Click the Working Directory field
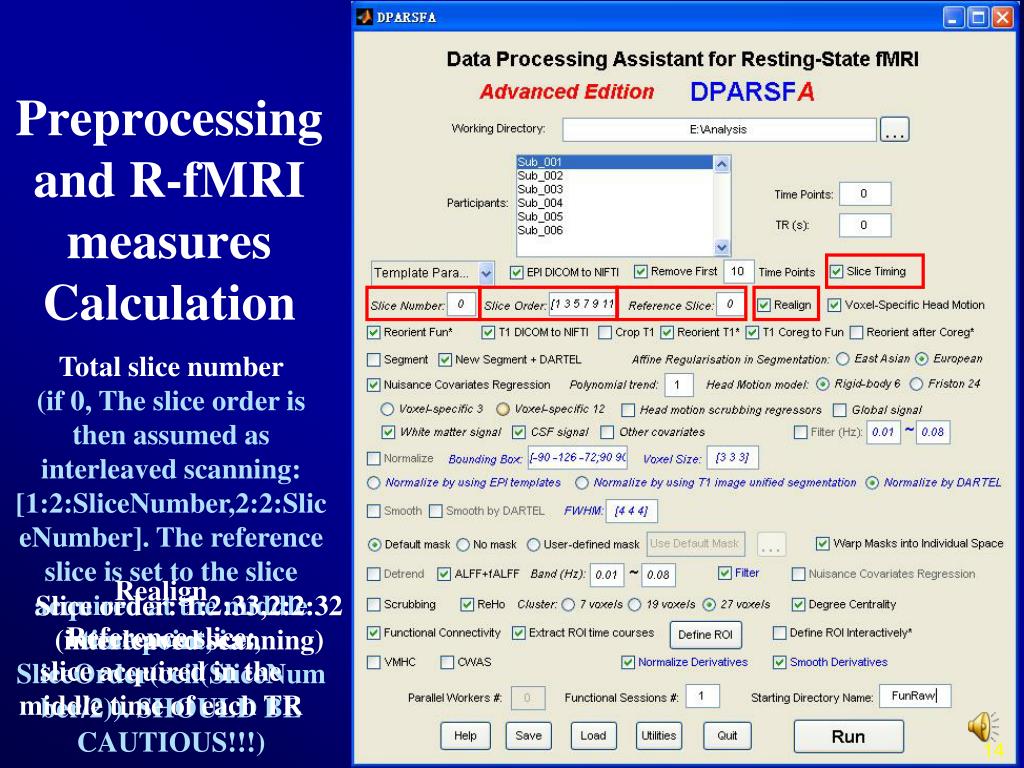 [x=718, y=129]
